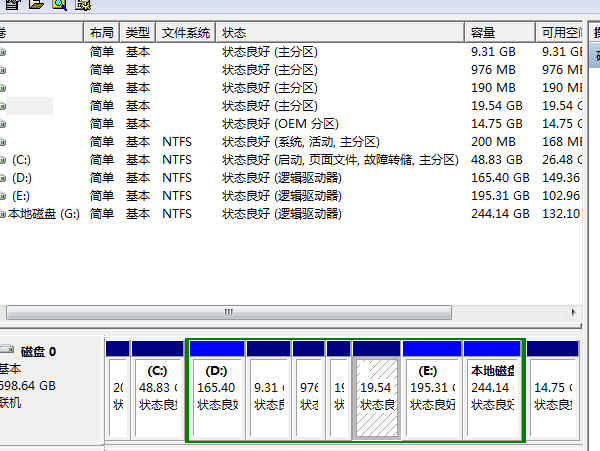
Task: Click the 14.75 GB capacity cell
Action: point(497,124)
